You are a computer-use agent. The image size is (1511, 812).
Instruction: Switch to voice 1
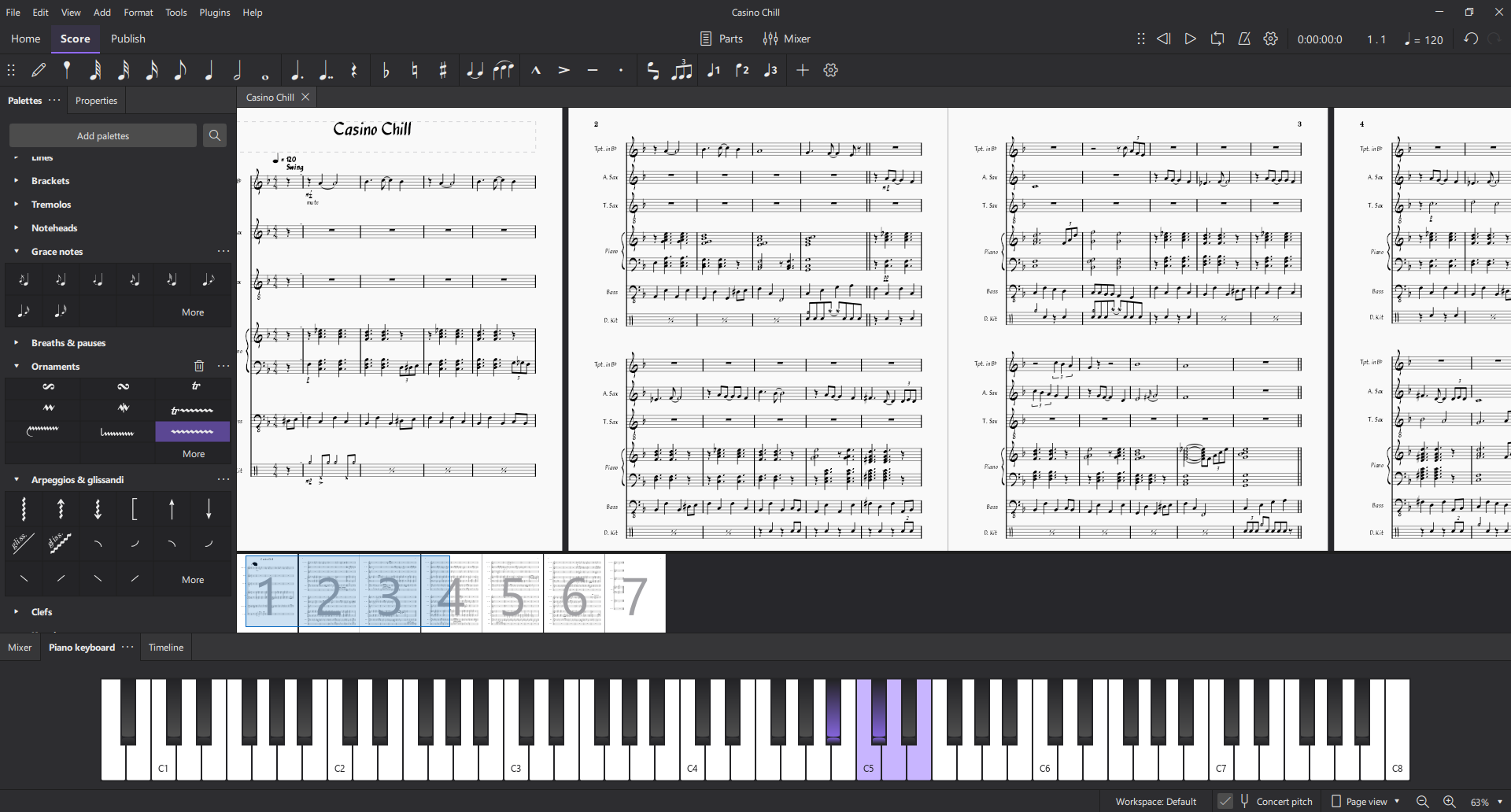(x=714, y=70)
